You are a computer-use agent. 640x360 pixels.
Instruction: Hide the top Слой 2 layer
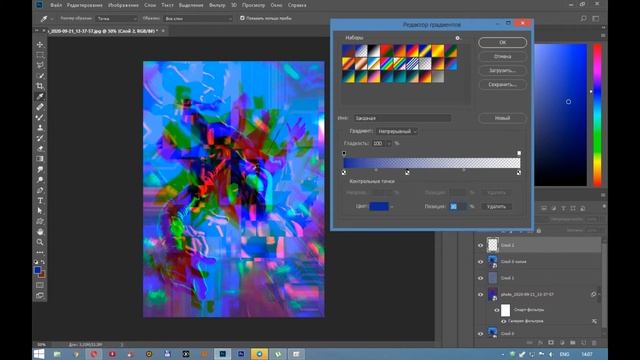coord(480,245)
